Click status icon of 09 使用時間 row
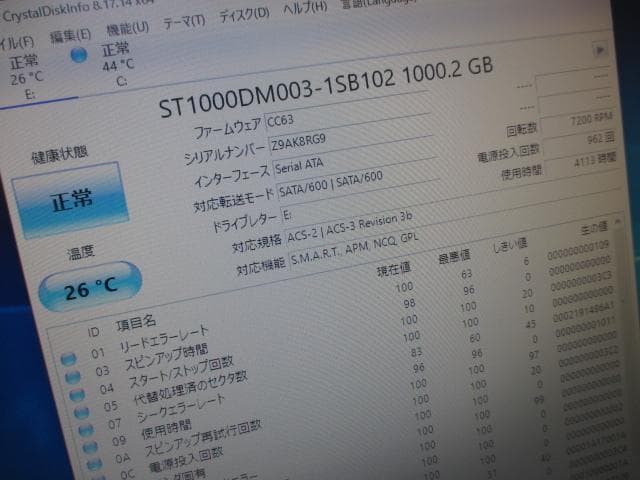Image resolution: width=640 pixels, height=480 pixels. tap(90, 447)
